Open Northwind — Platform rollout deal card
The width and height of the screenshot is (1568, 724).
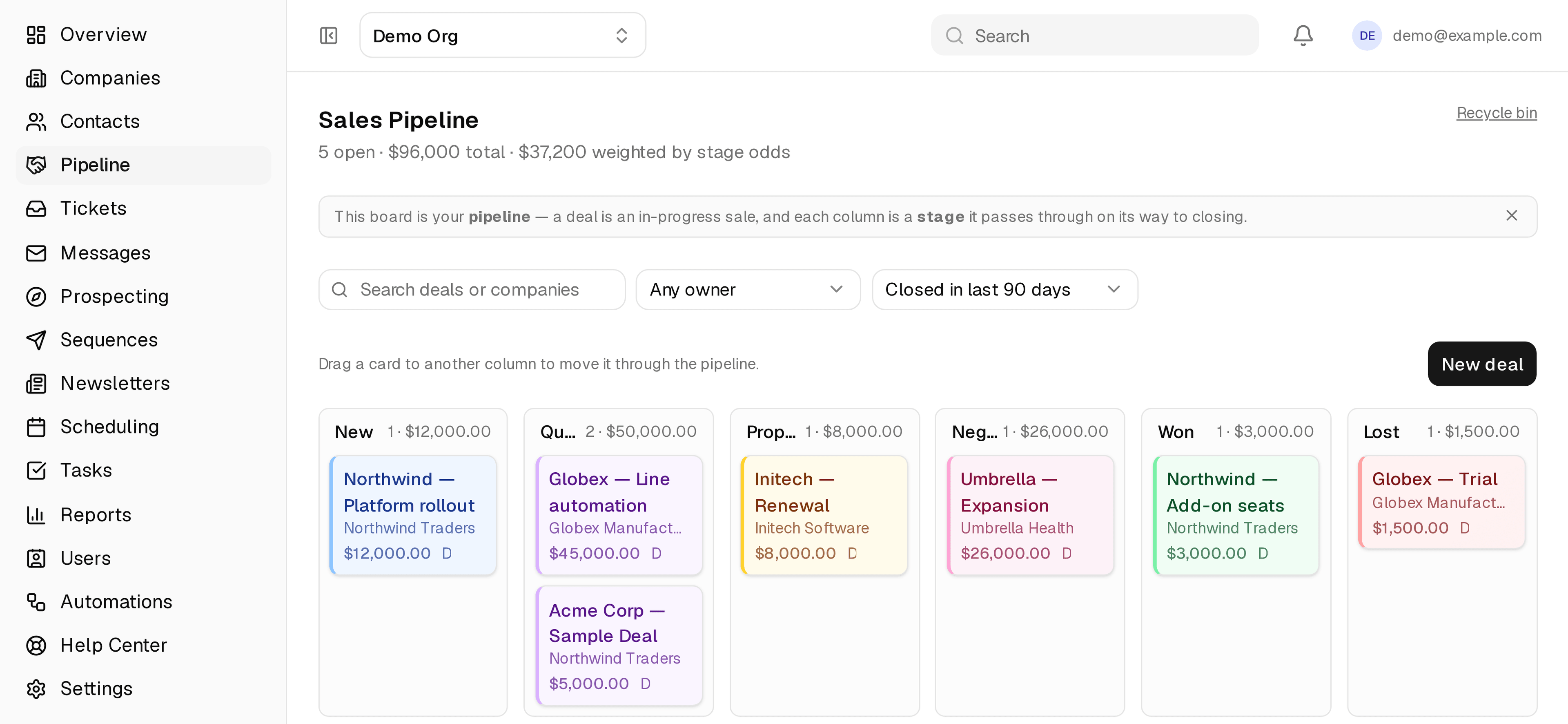(413, 515)
